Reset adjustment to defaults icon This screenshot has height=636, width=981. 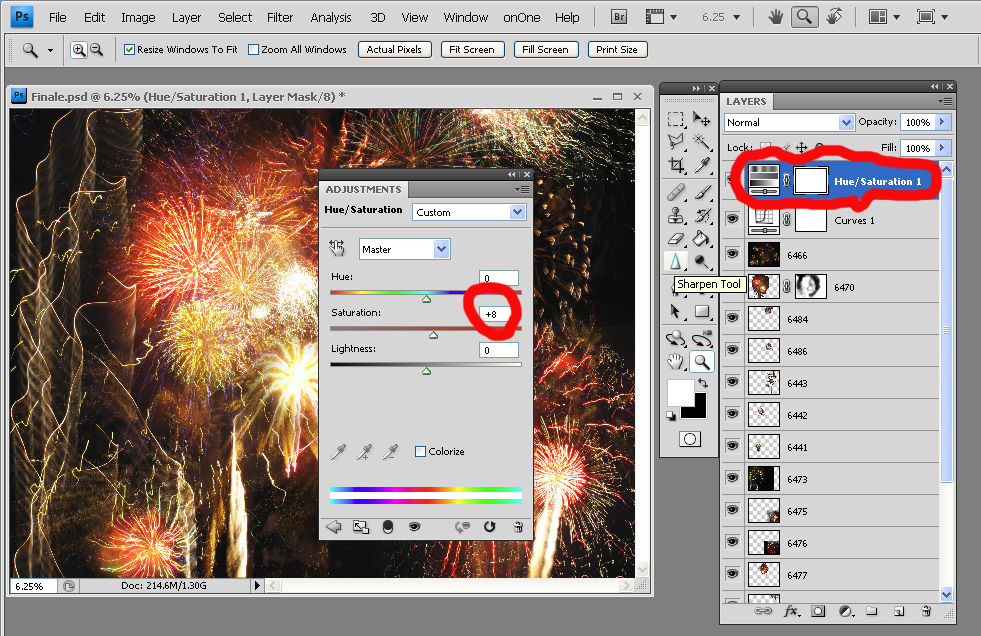pos(490,526)
